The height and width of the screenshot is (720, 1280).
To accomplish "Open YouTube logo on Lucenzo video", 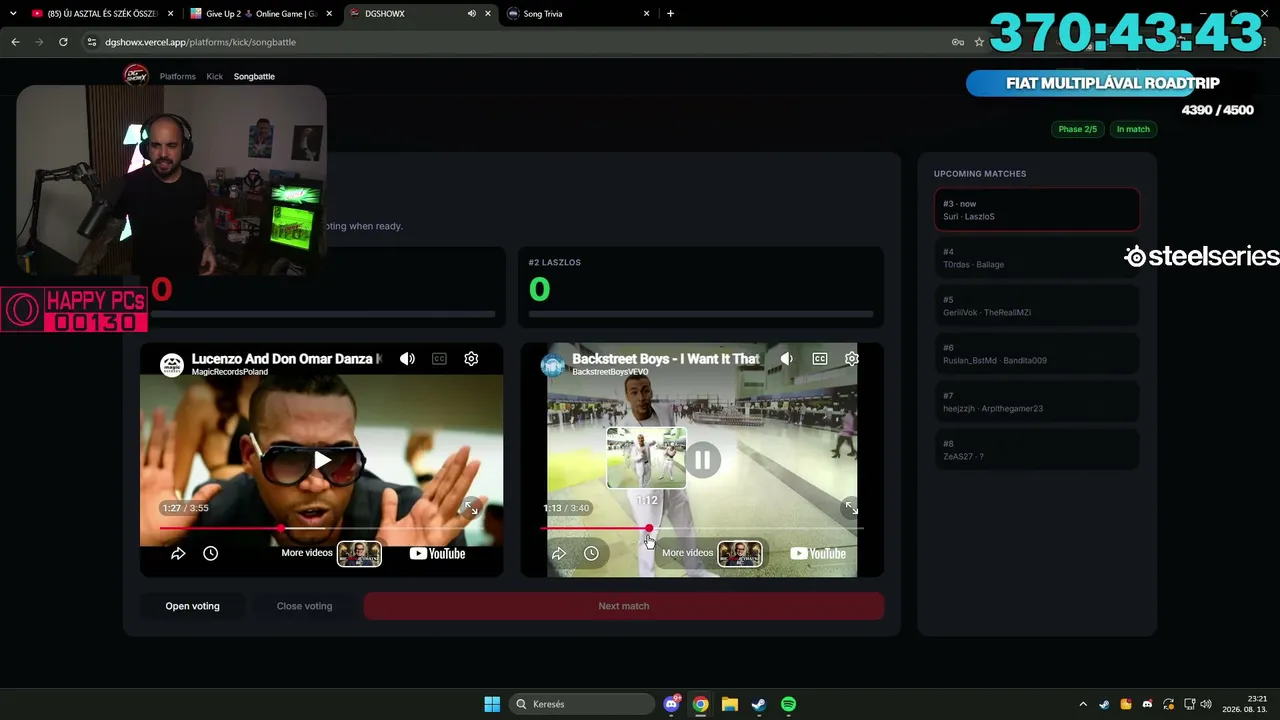I will [437, 553].
